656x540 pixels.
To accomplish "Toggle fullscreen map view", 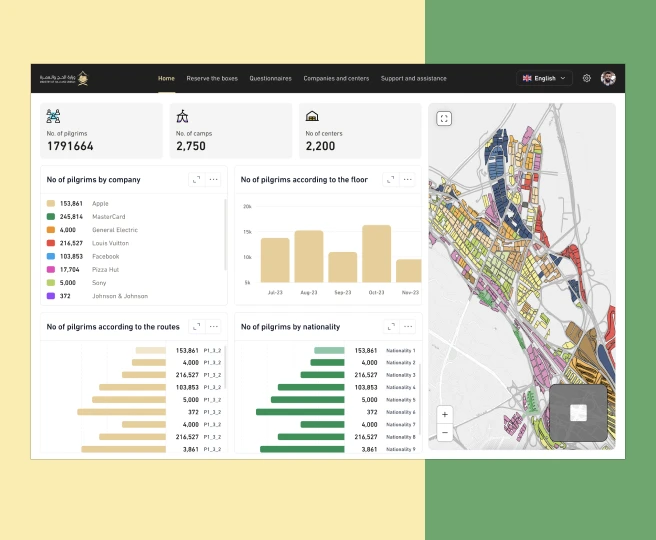I will (x=444, y=118).
